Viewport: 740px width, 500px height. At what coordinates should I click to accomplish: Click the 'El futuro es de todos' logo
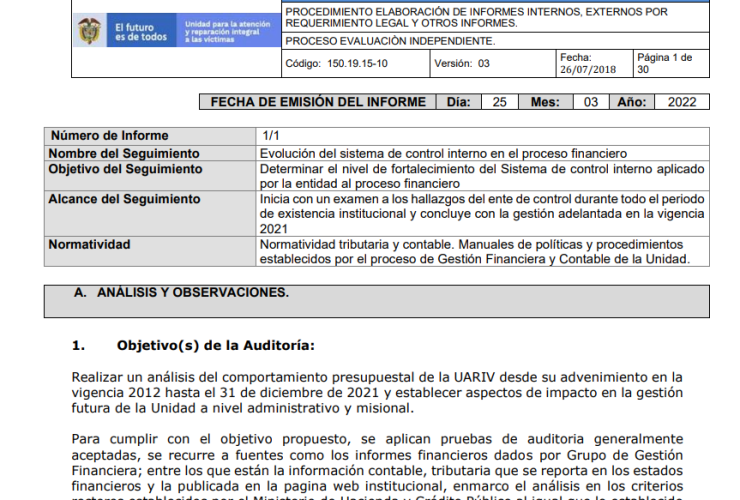141,32
